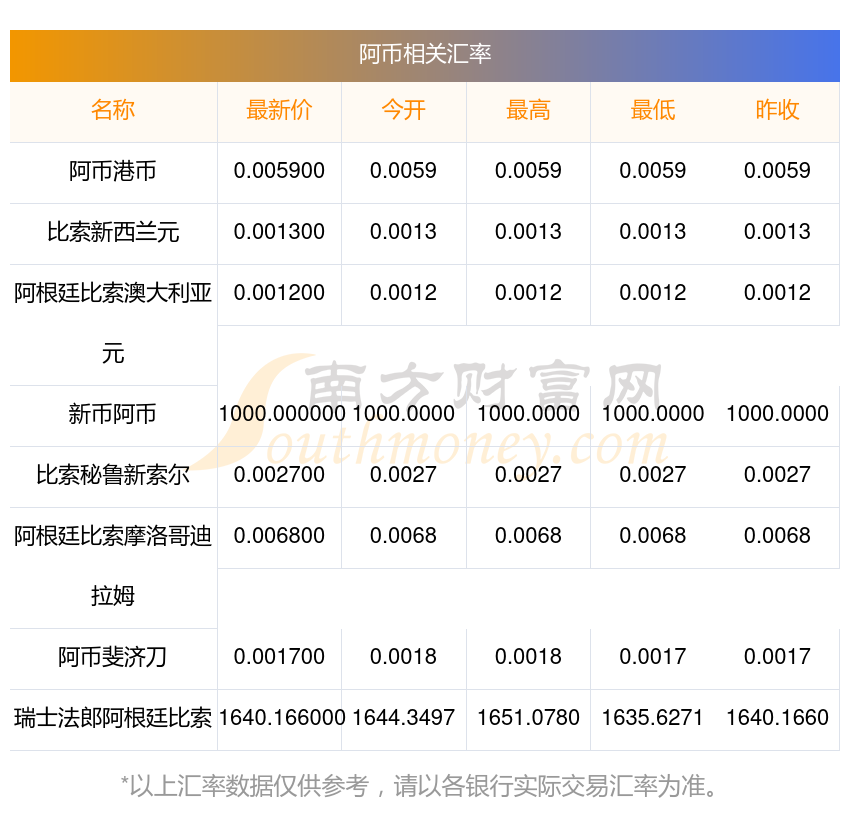Viewport: 850px width, 817px height.
Task: Click the 0.005900 latest price value
Action: (279, 171)
